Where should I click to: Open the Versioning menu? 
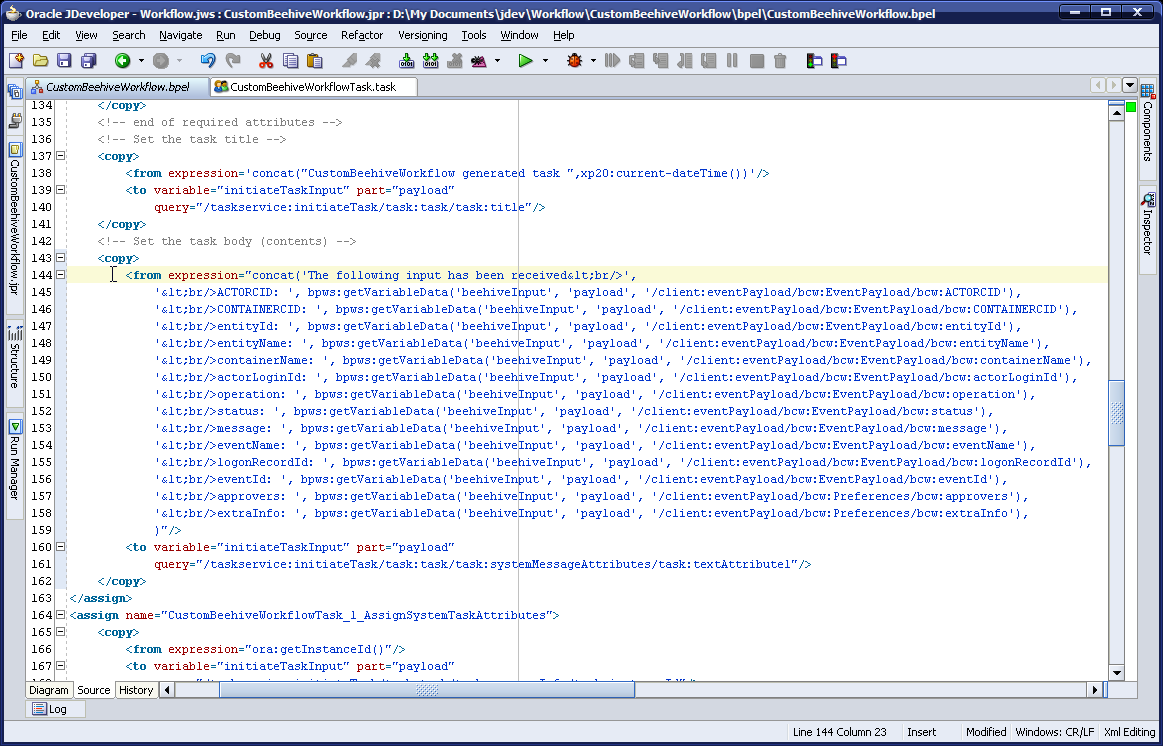tap(422, 35)
